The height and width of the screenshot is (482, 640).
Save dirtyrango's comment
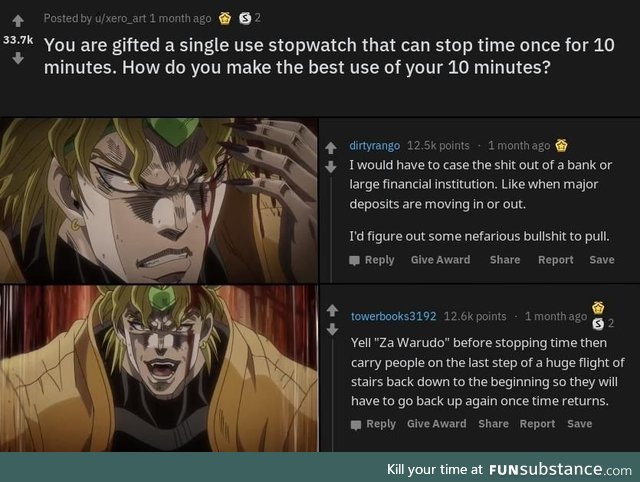pyautogui.click(x=602, y=260)
